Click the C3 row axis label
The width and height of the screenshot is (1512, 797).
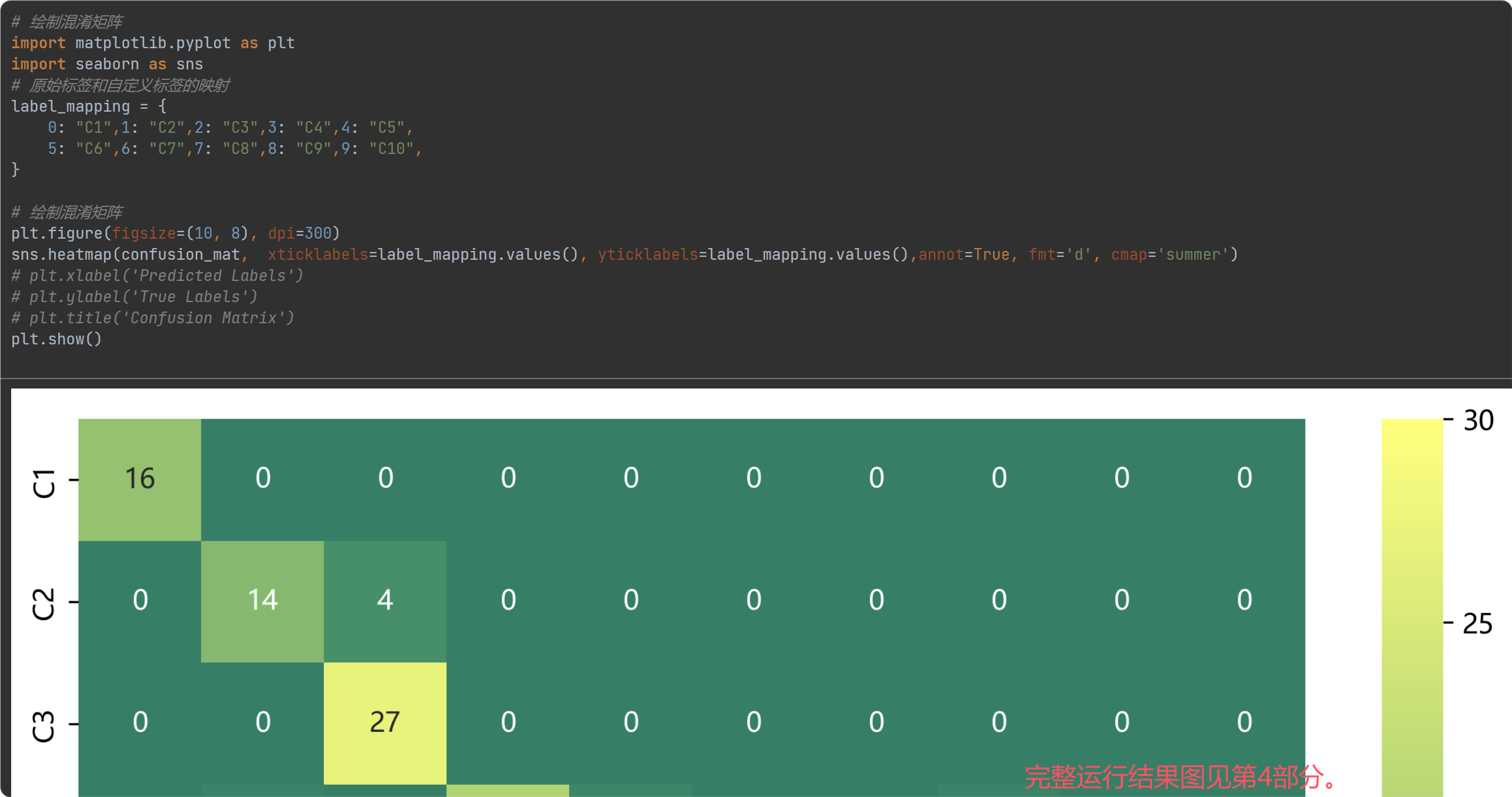point(43,726)
